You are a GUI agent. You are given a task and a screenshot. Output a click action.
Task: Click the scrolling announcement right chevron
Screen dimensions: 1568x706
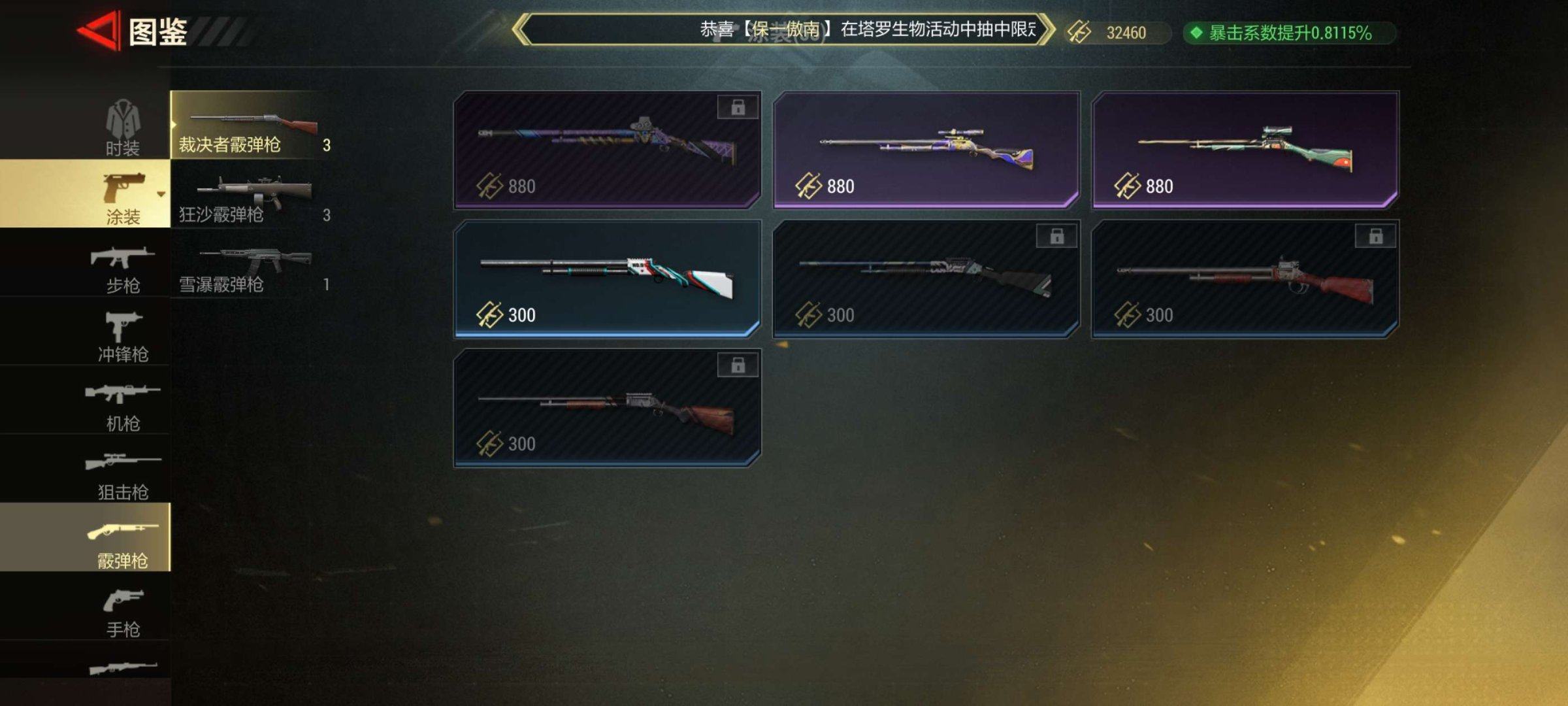point(1047,29)
